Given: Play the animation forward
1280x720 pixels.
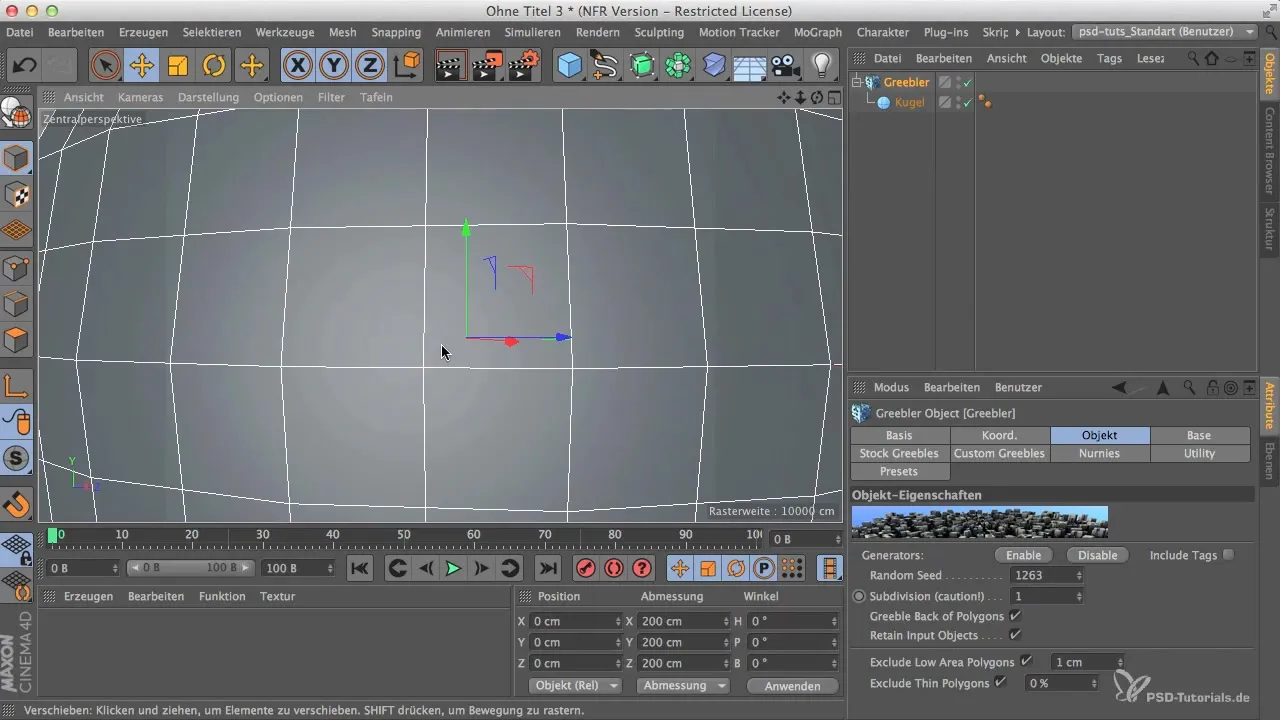Looking at the screenshot, I should point(453,568).
